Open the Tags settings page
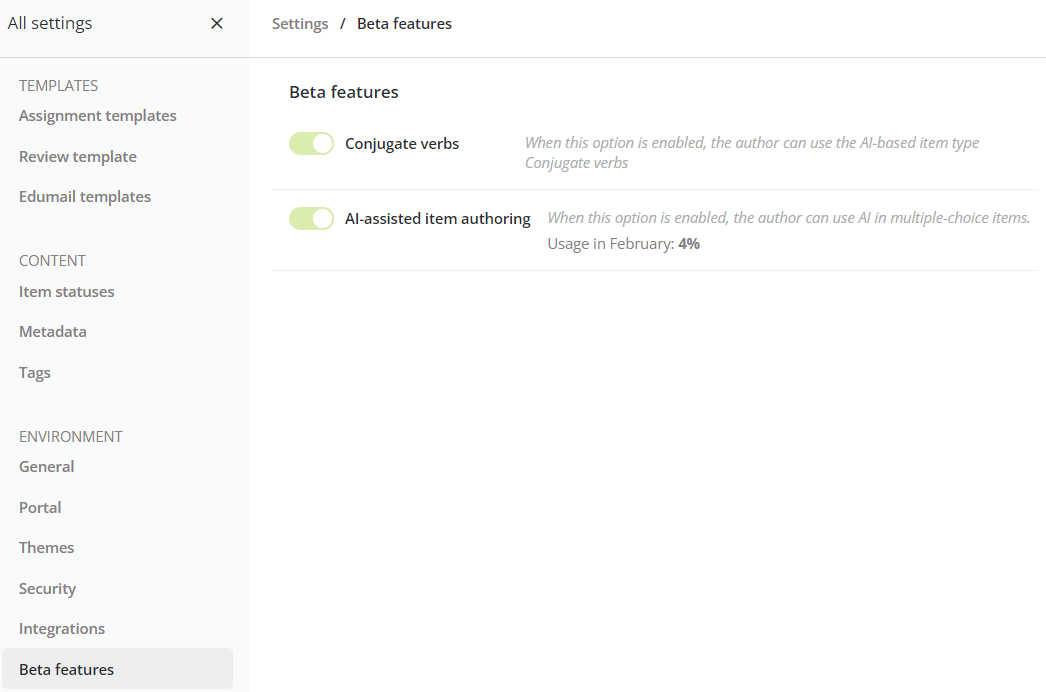This screenshot has height=692, width=1046. 34,372
